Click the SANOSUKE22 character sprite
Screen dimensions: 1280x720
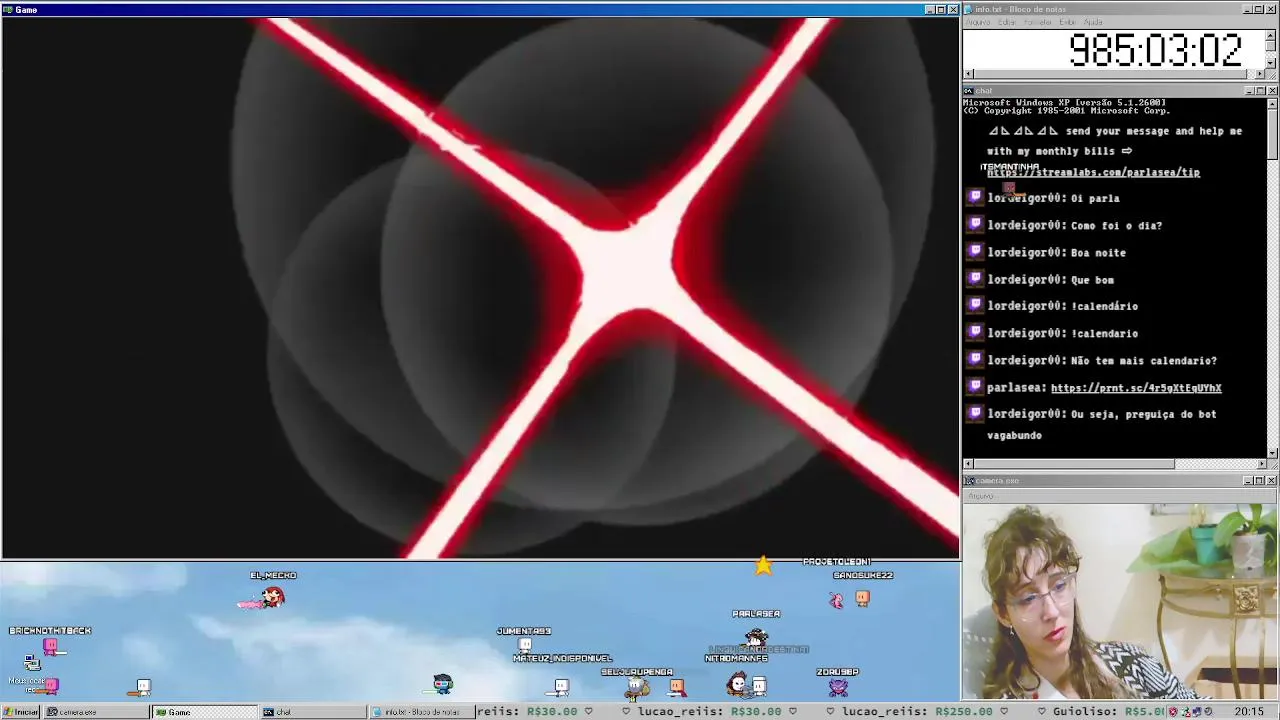tap(862, 598)
